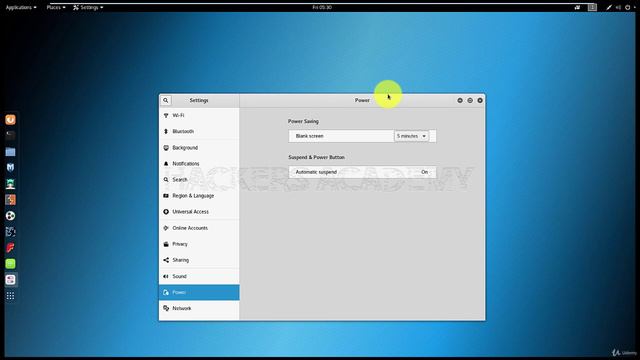The image size is (640, 360).
Task: Select Bluetooth icon in sidebar
Action: 166,131
